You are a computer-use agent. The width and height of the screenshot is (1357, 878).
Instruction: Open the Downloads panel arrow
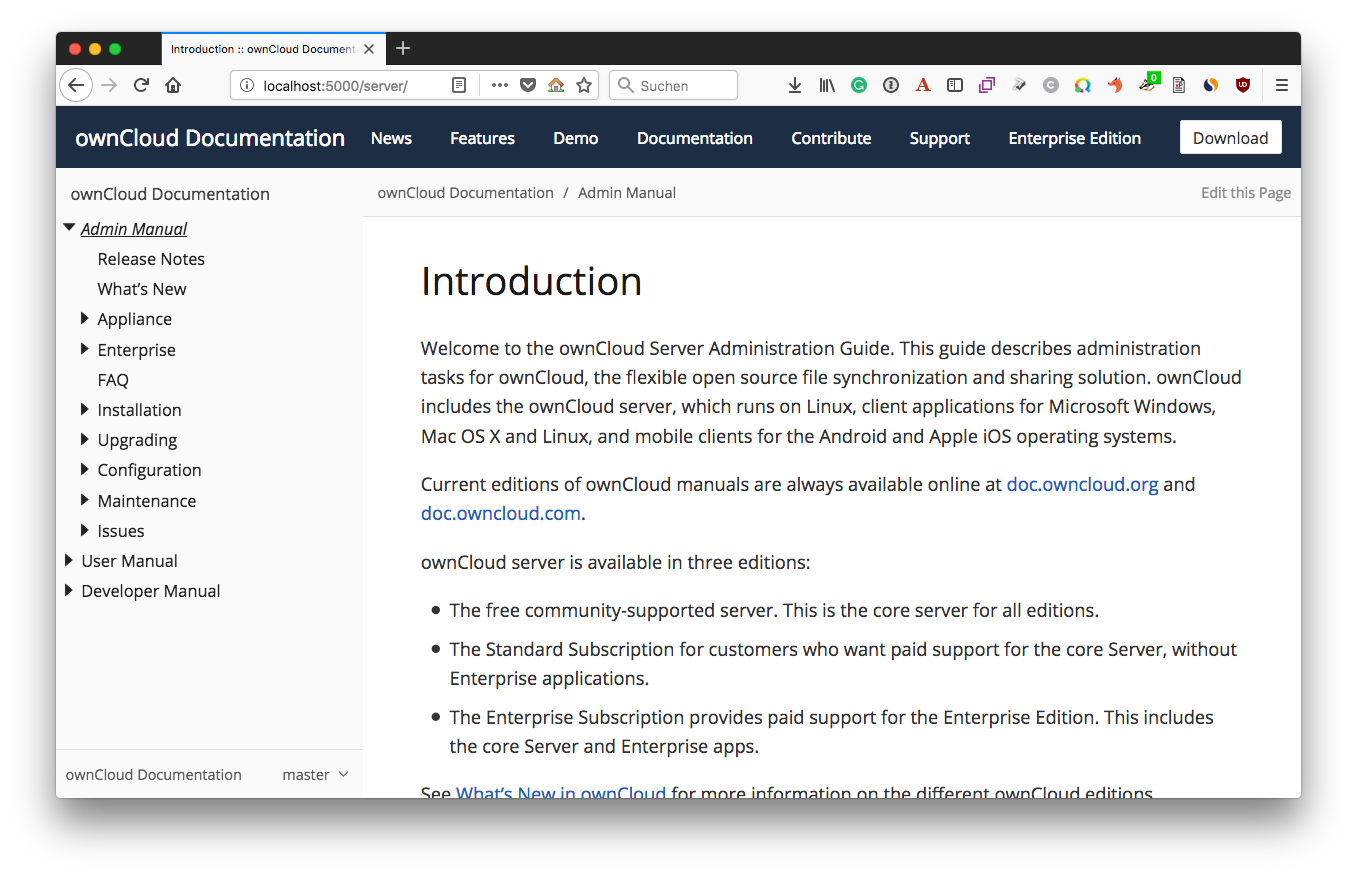click(x=795, y=86)
